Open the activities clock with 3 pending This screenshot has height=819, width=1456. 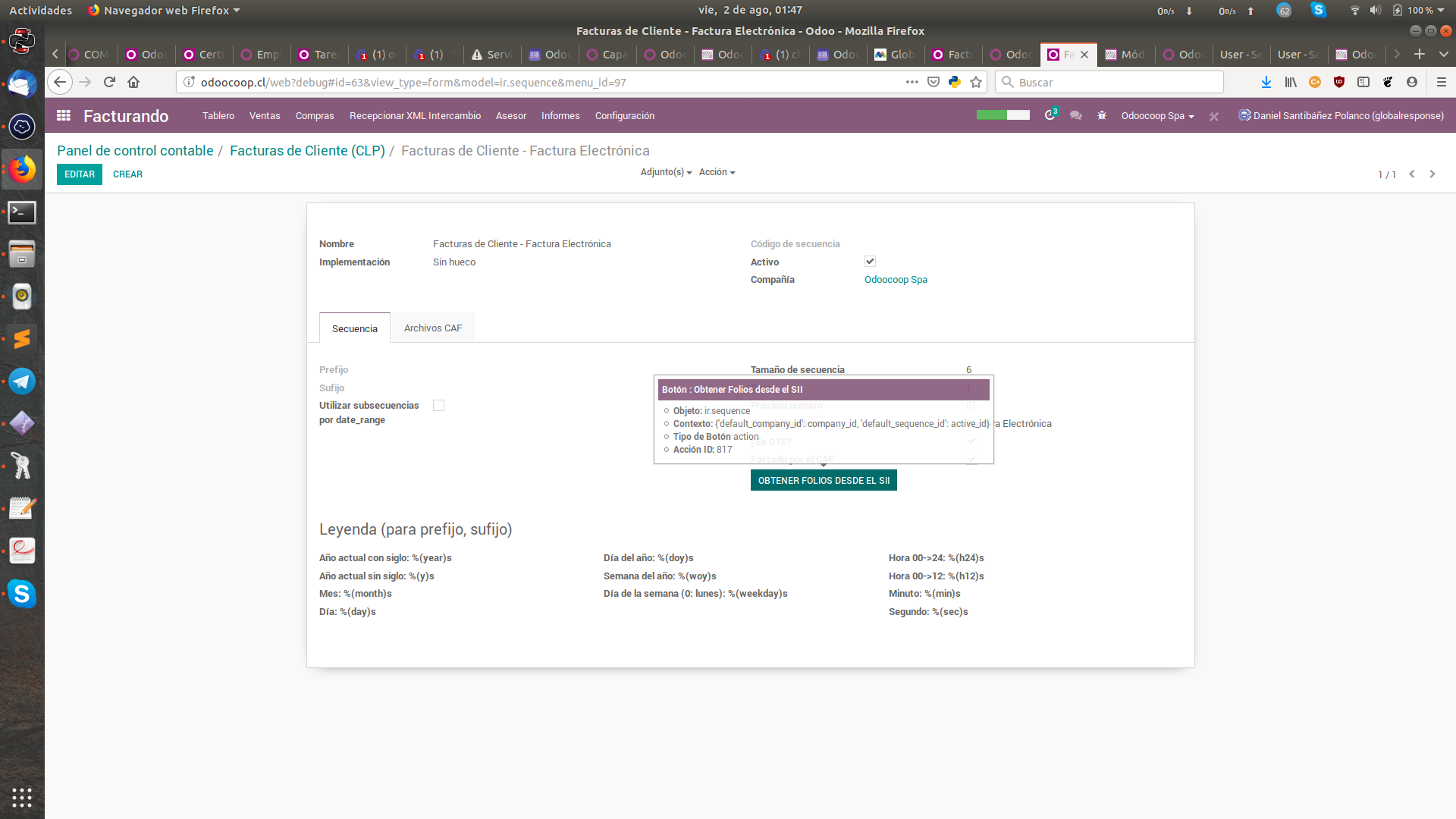coord(1050,114)
